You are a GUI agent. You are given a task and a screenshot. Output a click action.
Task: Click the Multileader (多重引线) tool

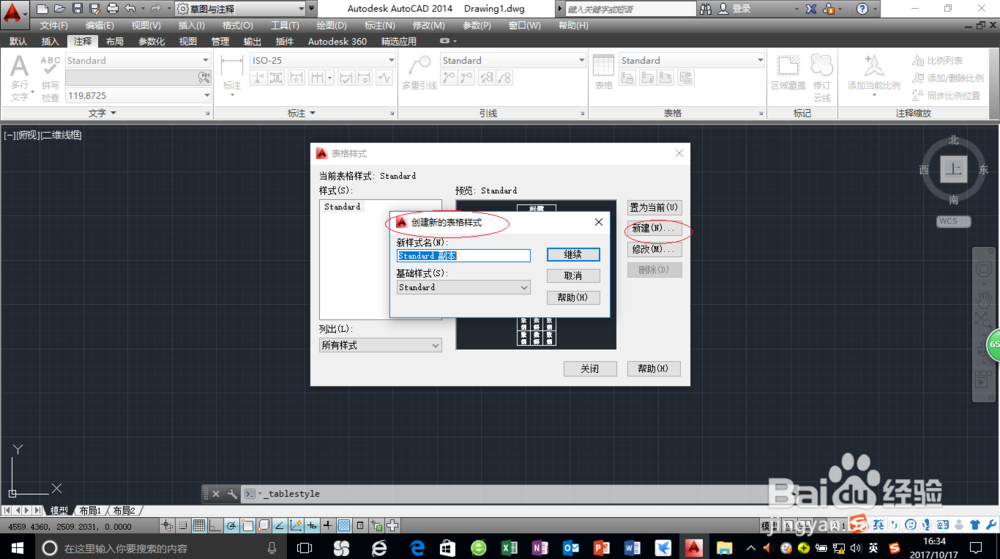tap(419, 71)
